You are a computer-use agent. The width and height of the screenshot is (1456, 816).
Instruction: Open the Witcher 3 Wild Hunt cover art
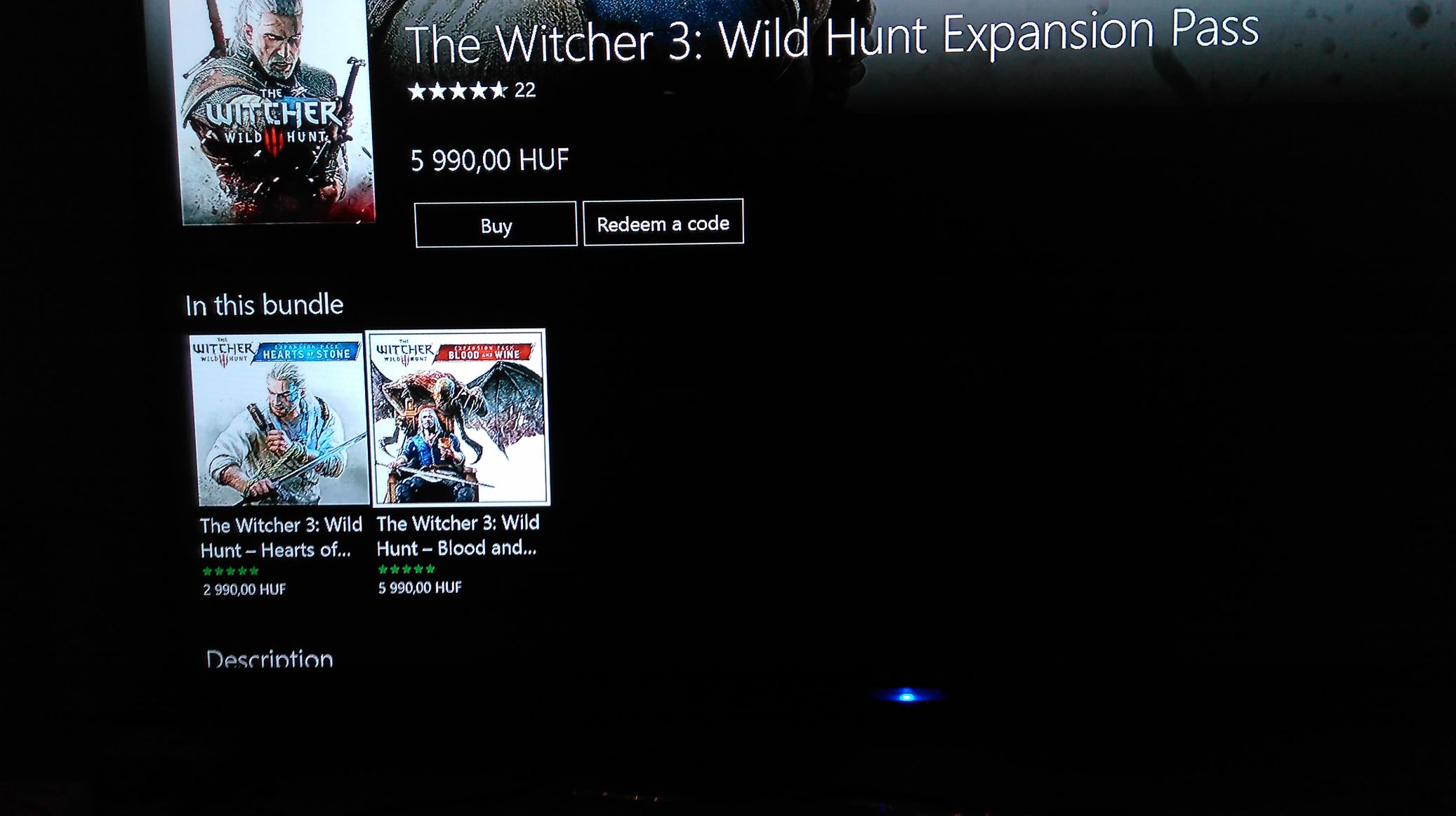click(277, 111)
